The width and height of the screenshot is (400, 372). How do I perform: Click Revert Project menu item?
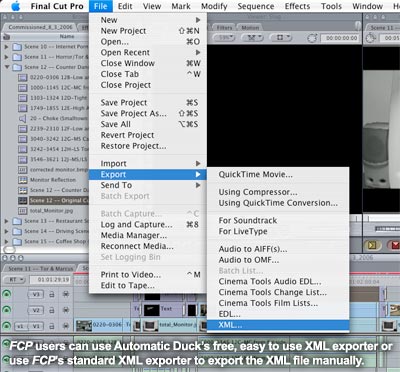[148, 135]
